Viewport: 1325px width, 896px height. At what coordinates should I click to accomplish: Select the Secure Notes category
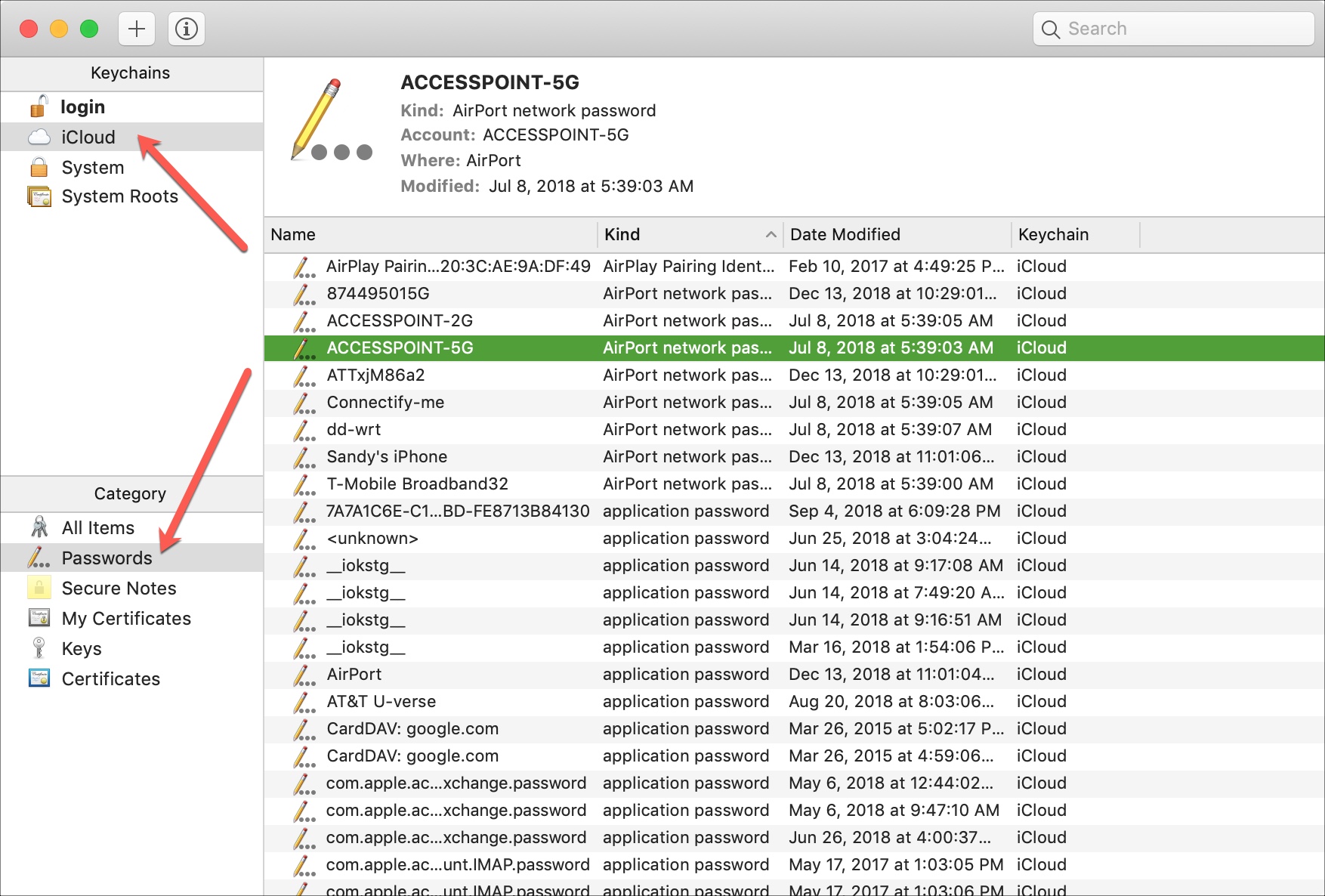tap(119, 589)
